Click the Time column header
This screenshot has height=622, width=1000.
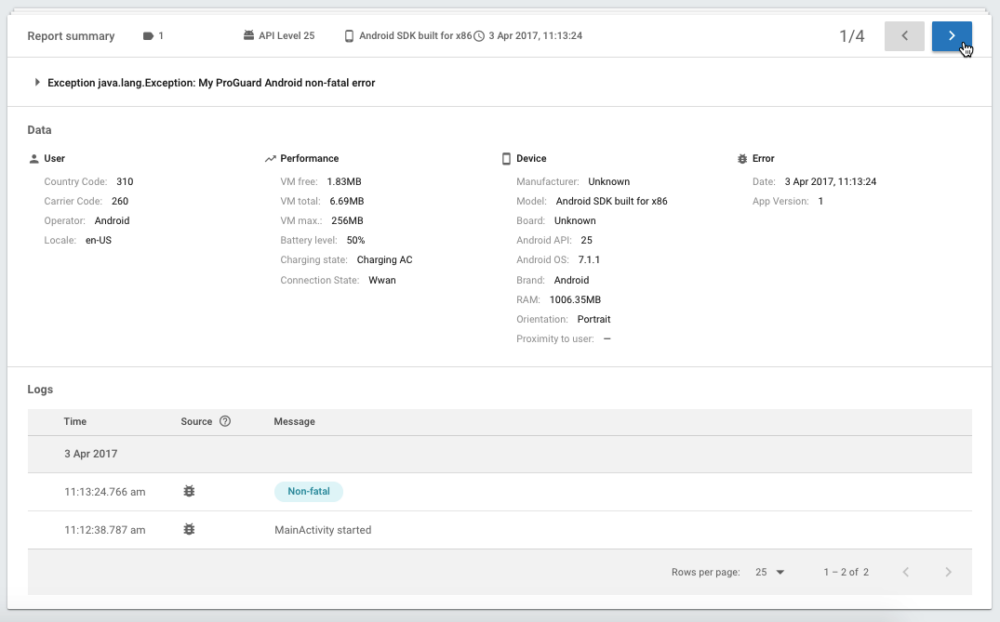(75, 422)
